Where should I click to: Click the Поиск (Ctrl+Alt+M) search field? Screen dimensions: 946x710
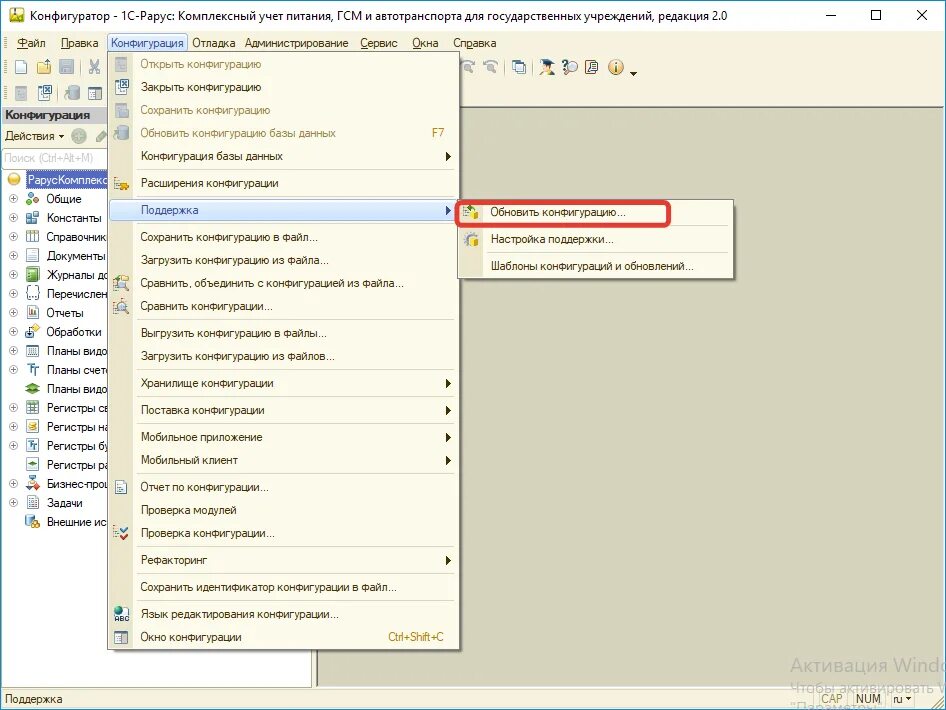54,158
